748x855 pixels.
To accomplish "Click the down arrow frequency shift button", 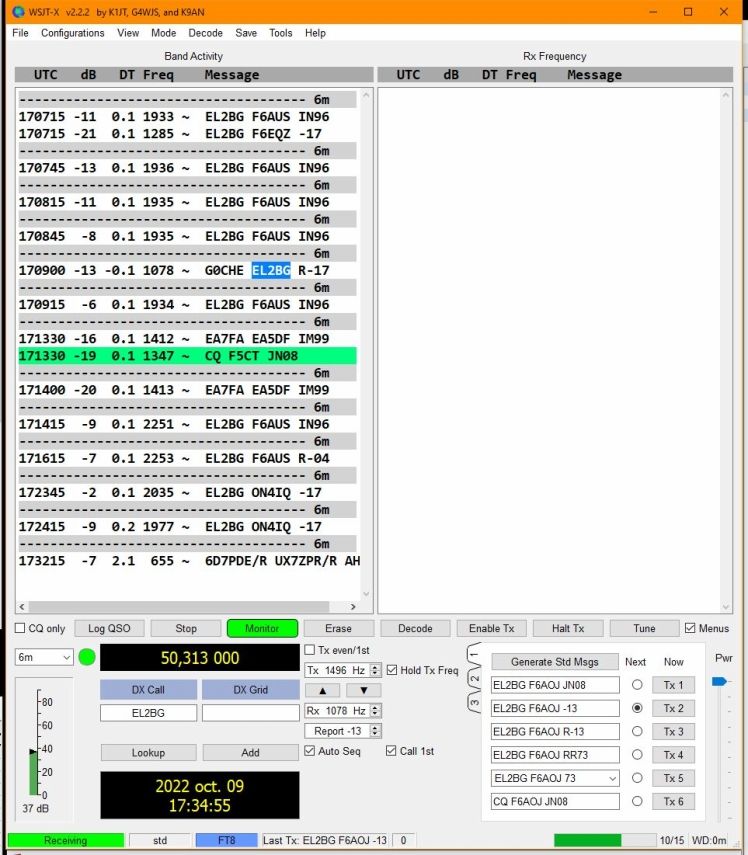I will pyautogui.click(x=363, y=691).
